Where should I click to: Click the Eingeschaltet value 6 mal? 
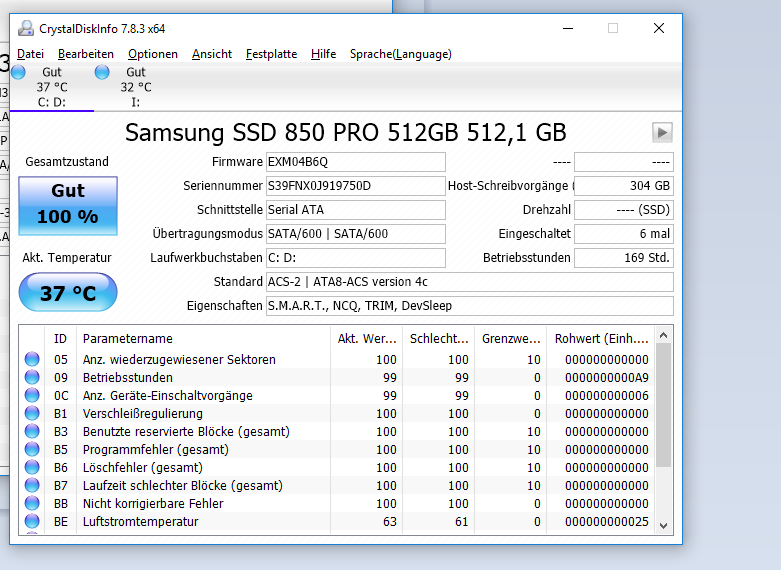tap(624, 234)
